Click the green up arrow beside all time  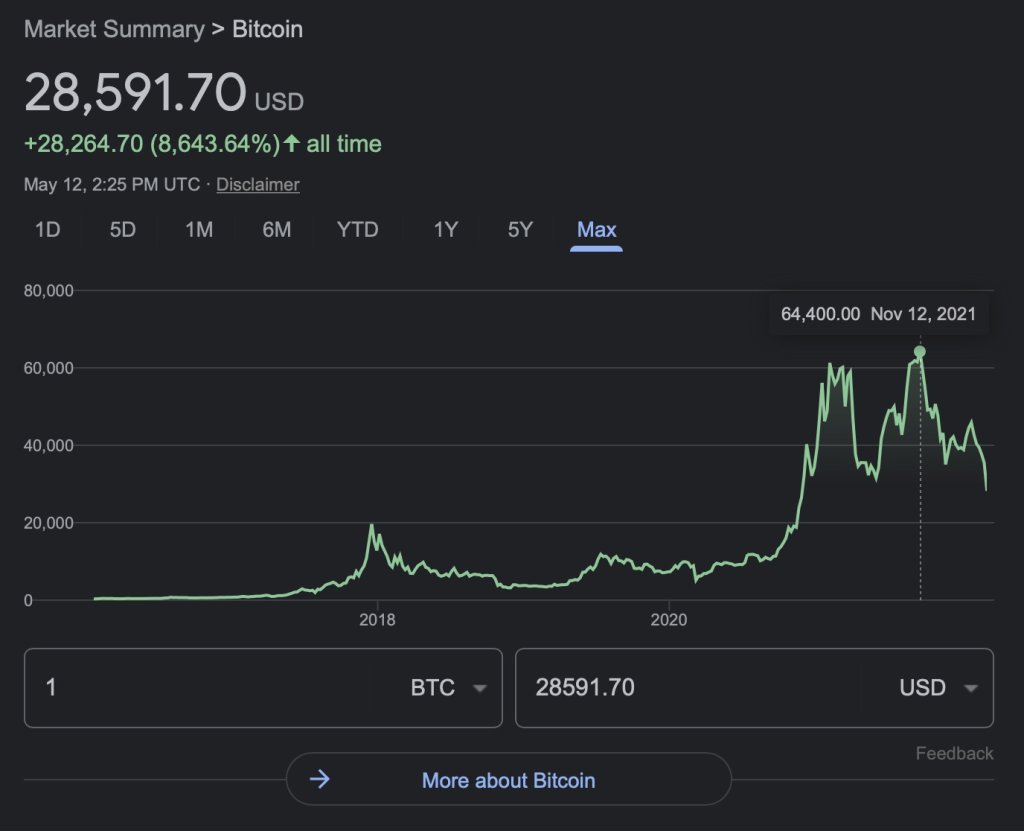[292, 143]
